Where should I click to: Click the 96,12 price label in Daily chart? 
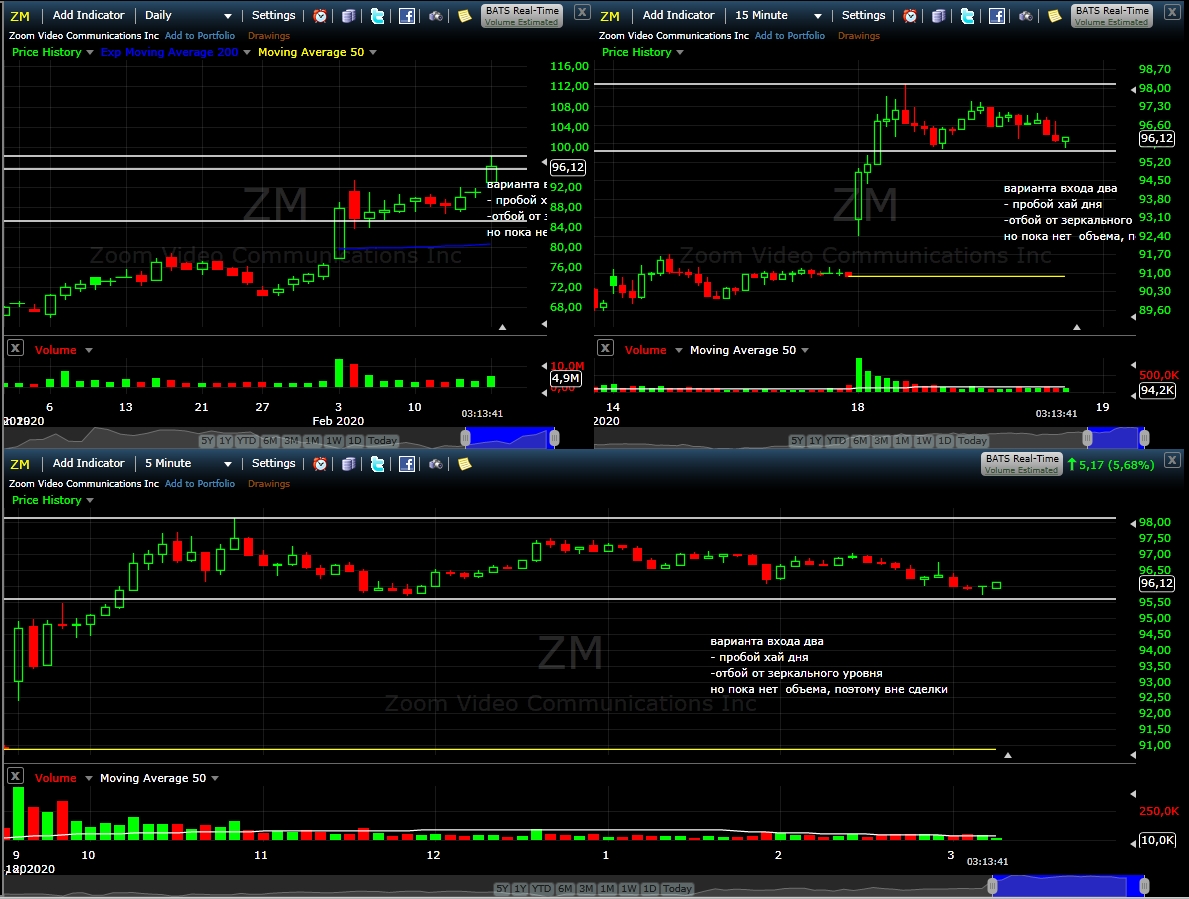pyautogui.click(x=567, y=168)
